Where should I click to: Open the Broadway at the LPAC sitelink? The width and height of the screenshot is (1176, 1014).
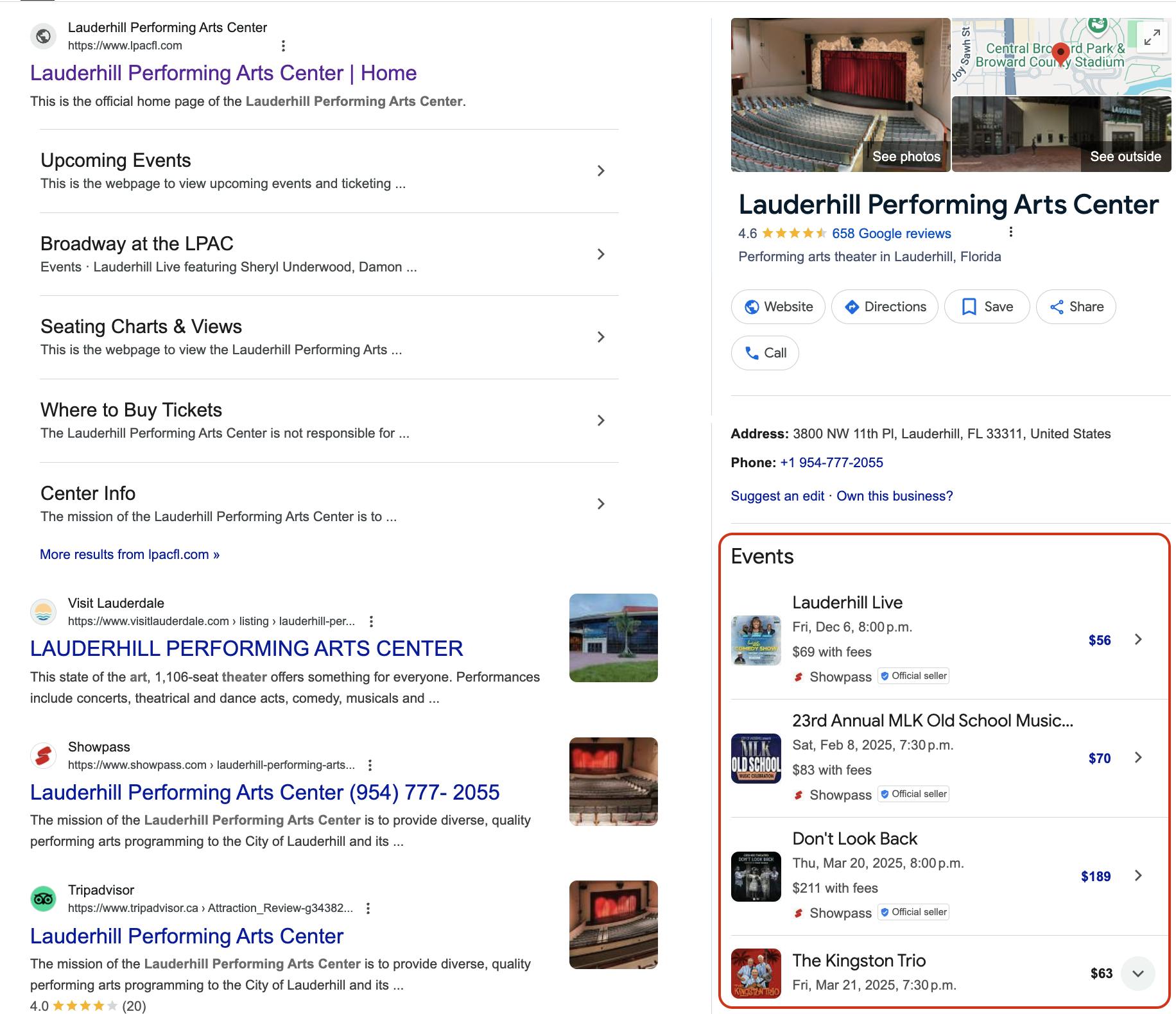[x=137, y=244]
